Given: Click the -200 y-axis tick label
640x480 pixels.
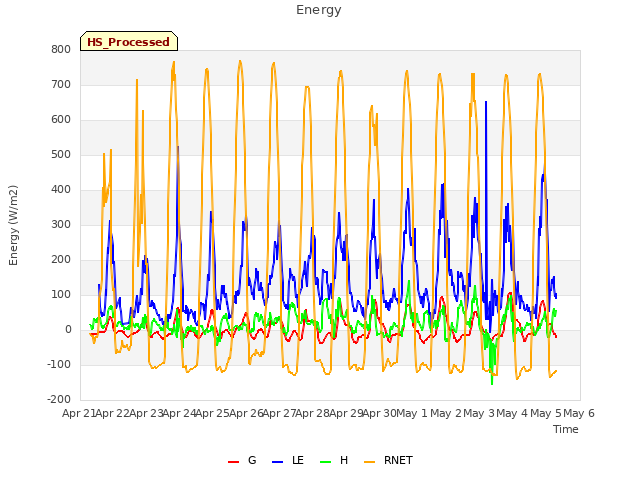Looking at the screenshot, I should coord(59,400).
